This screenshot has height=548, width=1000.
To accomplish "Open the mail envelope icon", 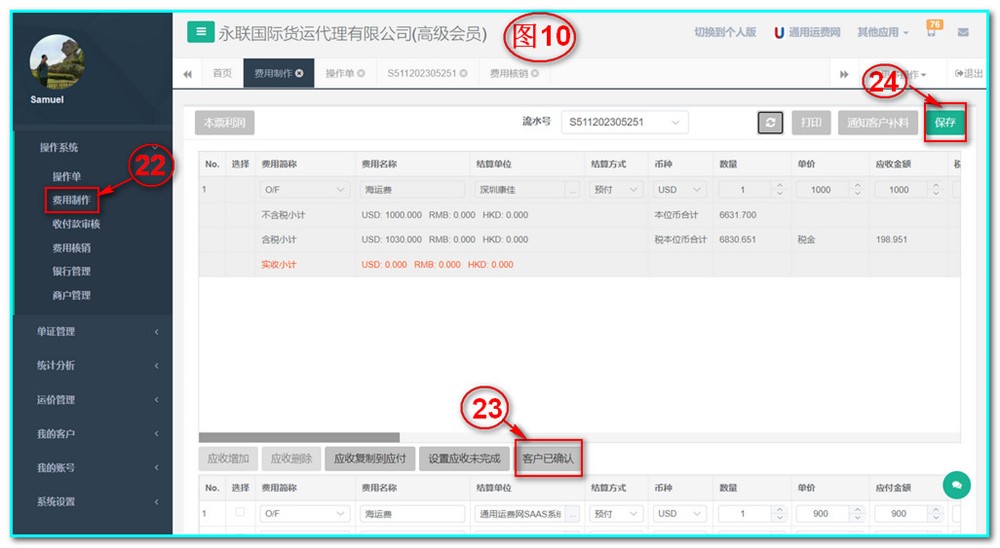I will 963,32.
